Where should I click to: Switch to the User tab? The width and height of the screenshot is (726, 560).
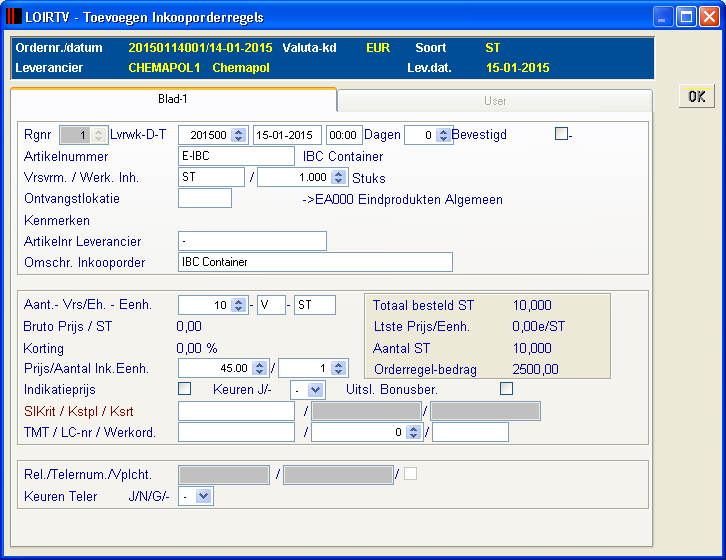[495, 101]
